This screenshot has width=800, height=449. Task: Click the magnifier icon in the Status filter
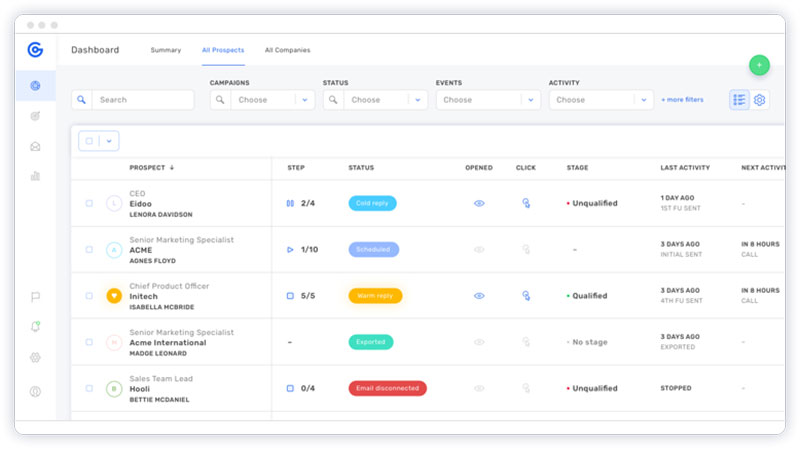333,100
